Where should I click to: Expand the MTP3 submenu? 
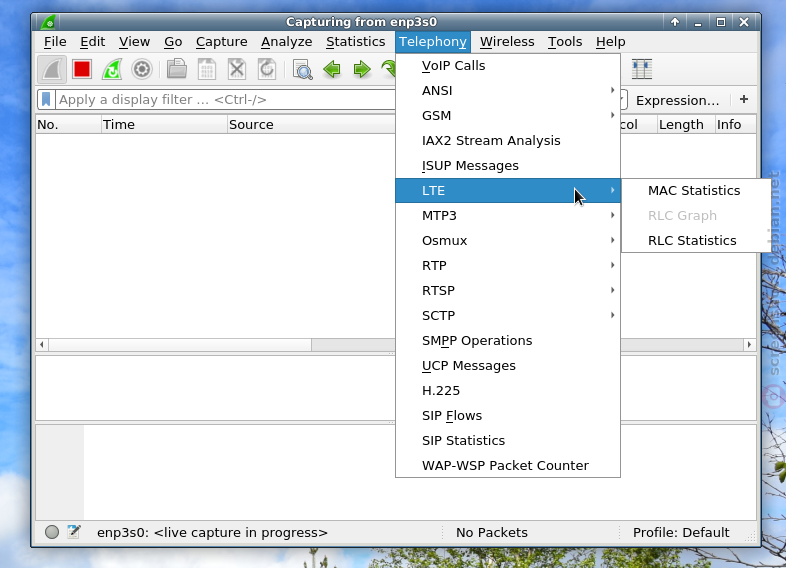(508, 216)
